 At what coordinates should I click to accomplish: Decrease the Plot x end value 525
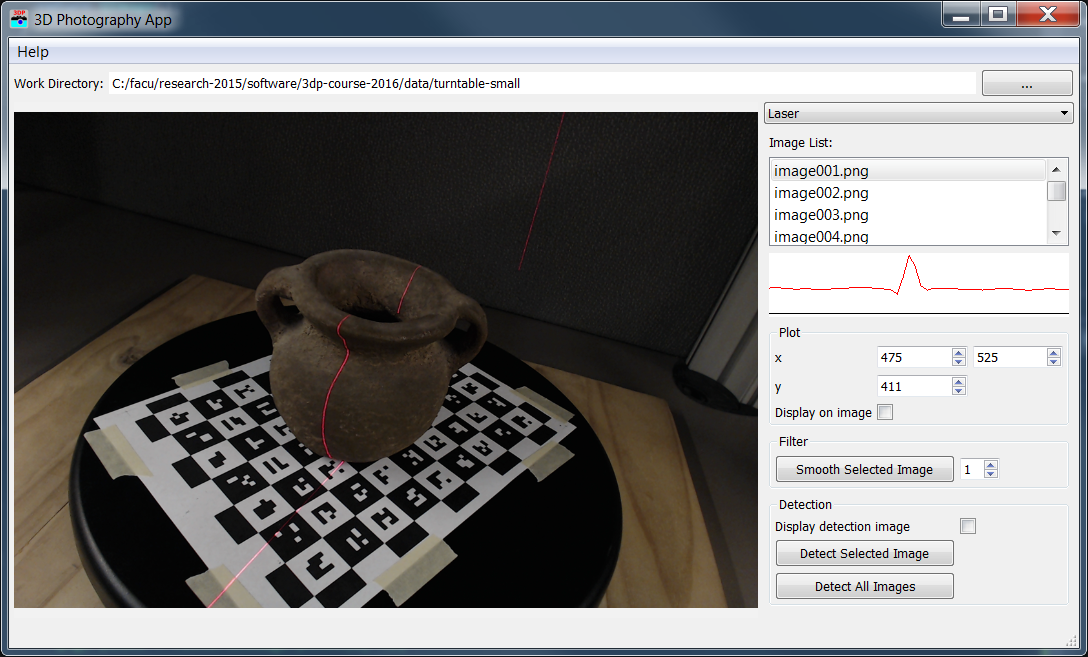[1054, 362]
